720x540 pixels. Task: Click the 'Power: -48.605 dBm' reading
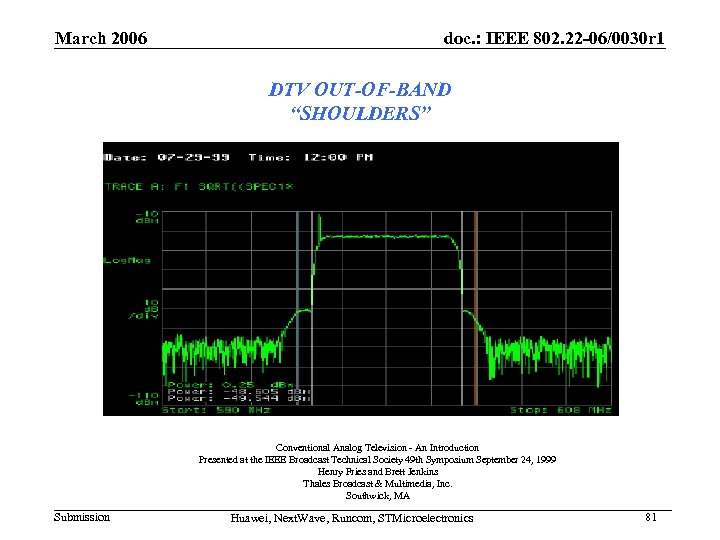click(x=239, y=392)
